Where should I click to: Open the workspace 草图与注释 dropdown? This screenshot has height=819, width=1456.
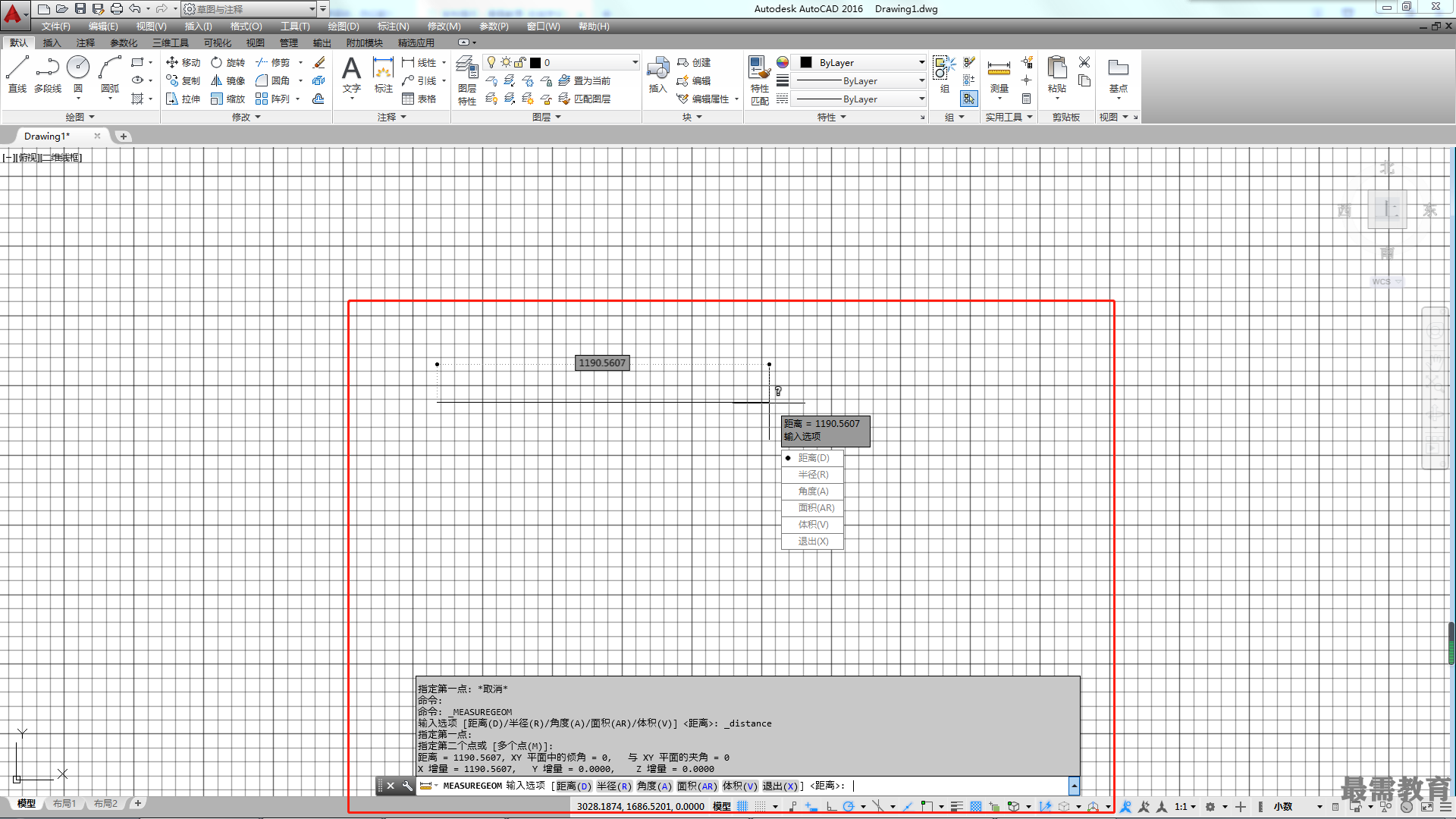coord(249,9)
